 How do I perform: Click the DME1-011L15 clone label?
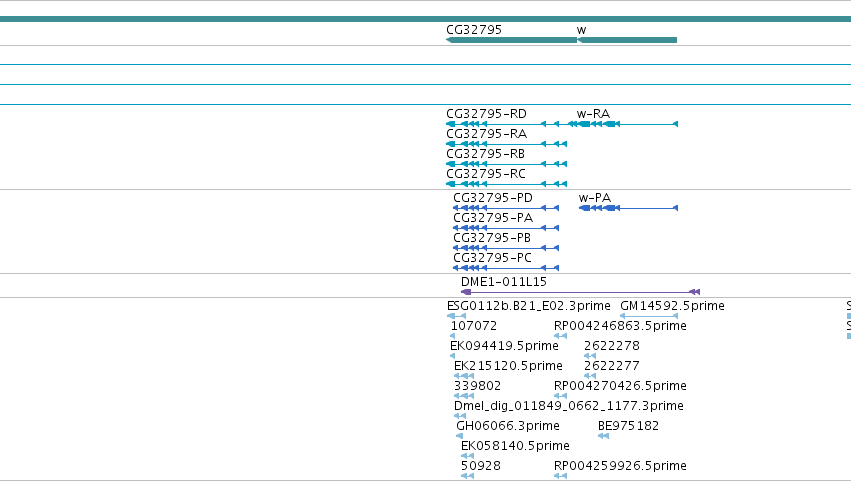tap(504, 282)
